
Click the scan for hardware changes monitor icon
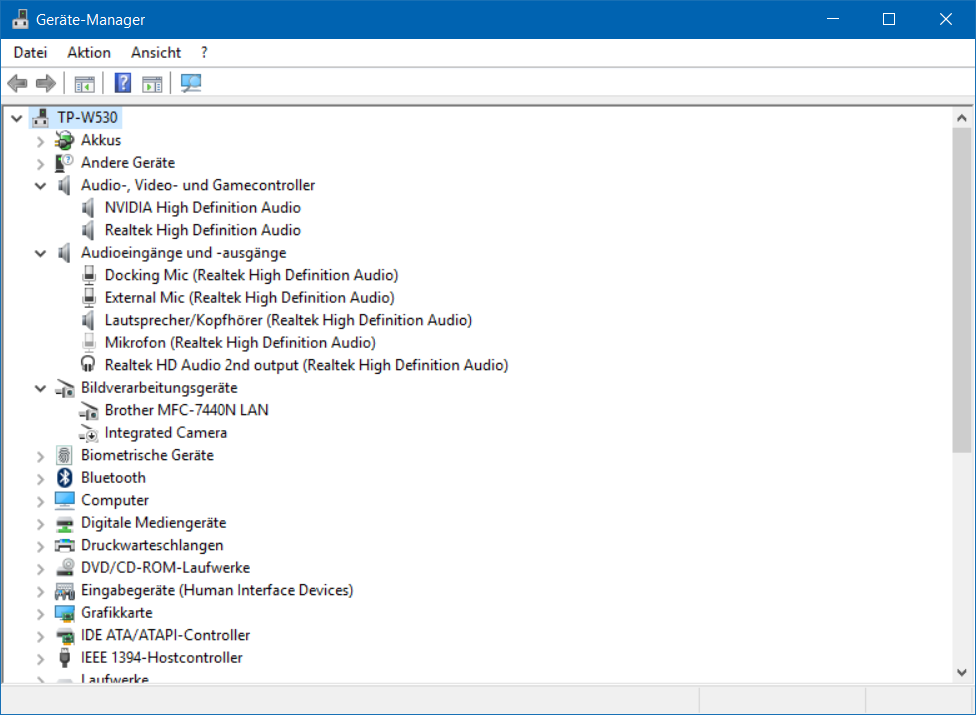click(x=191, y=83)
